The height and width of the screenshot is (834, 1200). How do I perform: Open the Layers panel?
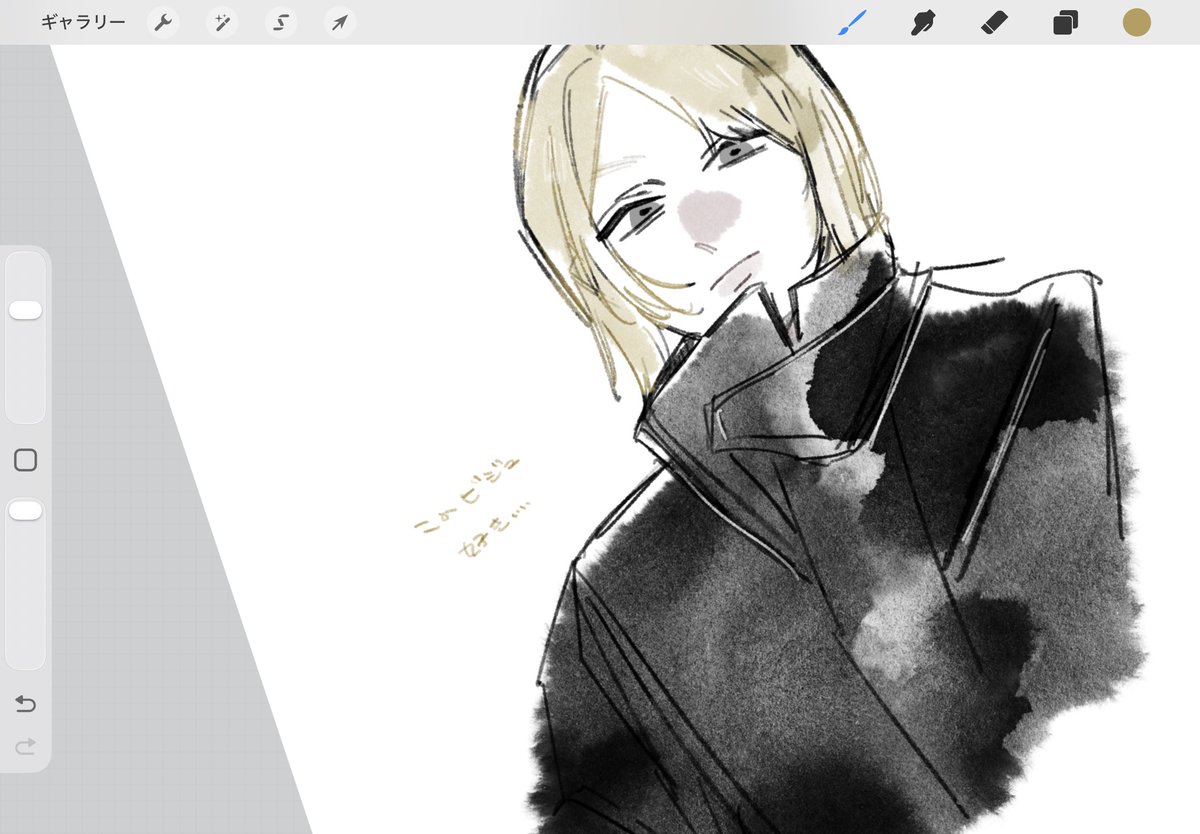(x=1065, y=23)
